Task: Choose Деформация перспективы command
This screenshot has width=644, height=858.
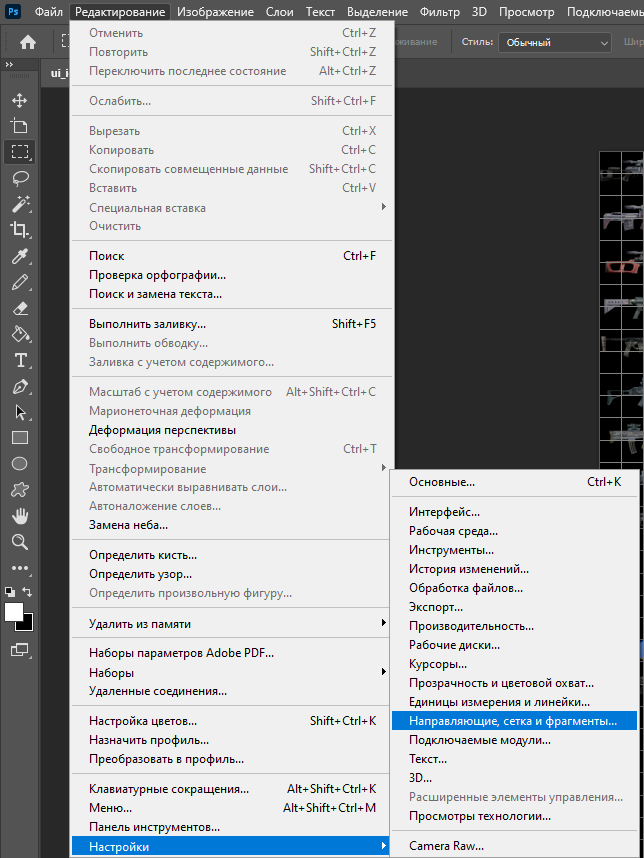Action: click(x=232, y=430)
